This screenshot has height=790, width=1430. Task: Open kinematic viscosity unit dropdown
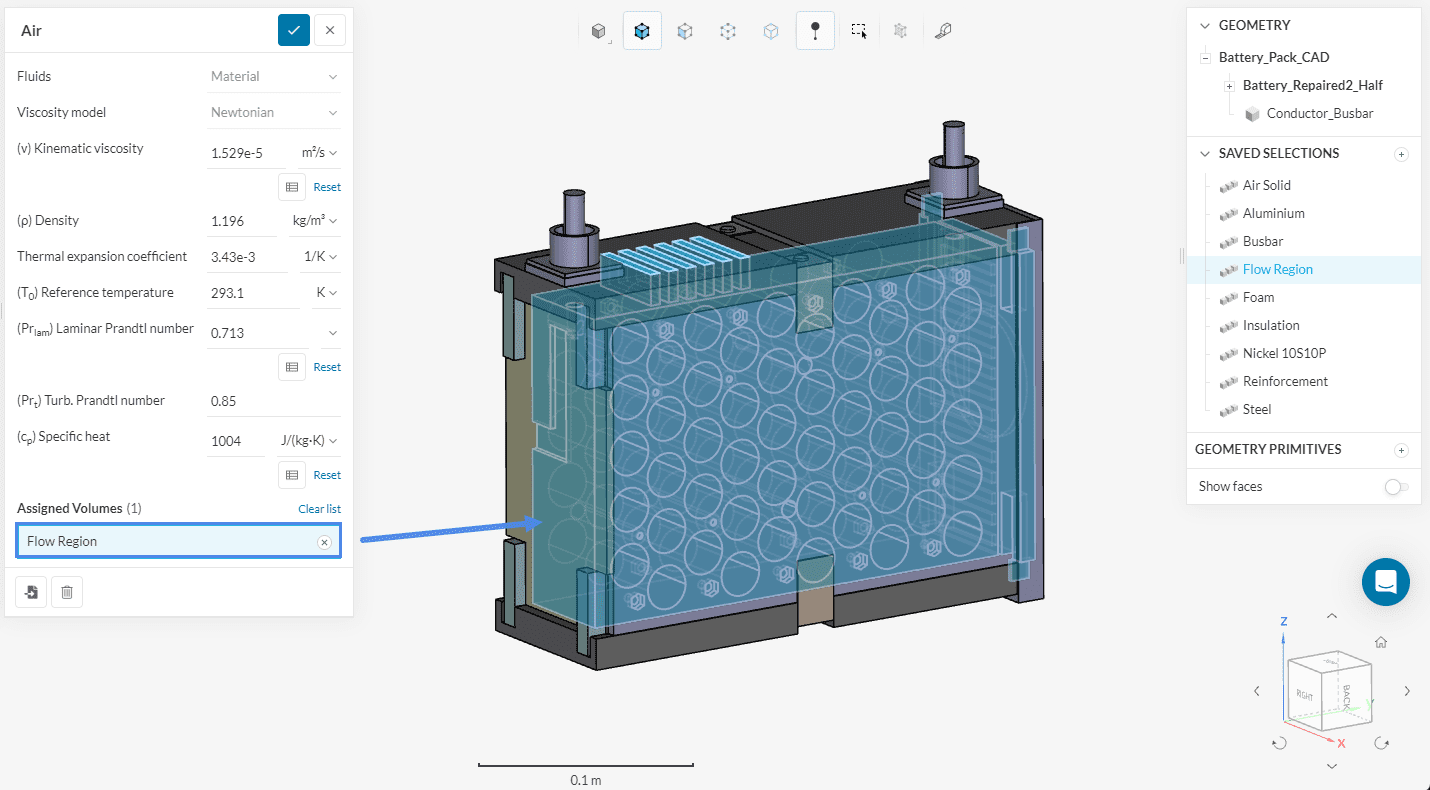click(320, 153)
